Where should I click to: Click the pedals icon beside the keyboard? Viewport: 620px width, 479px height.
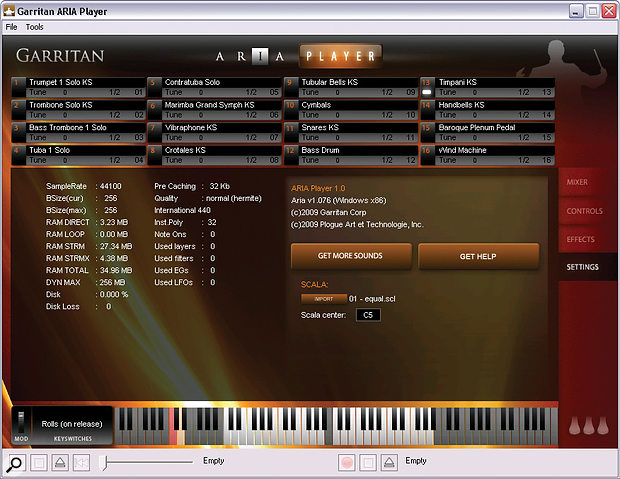tap(588, 425)
